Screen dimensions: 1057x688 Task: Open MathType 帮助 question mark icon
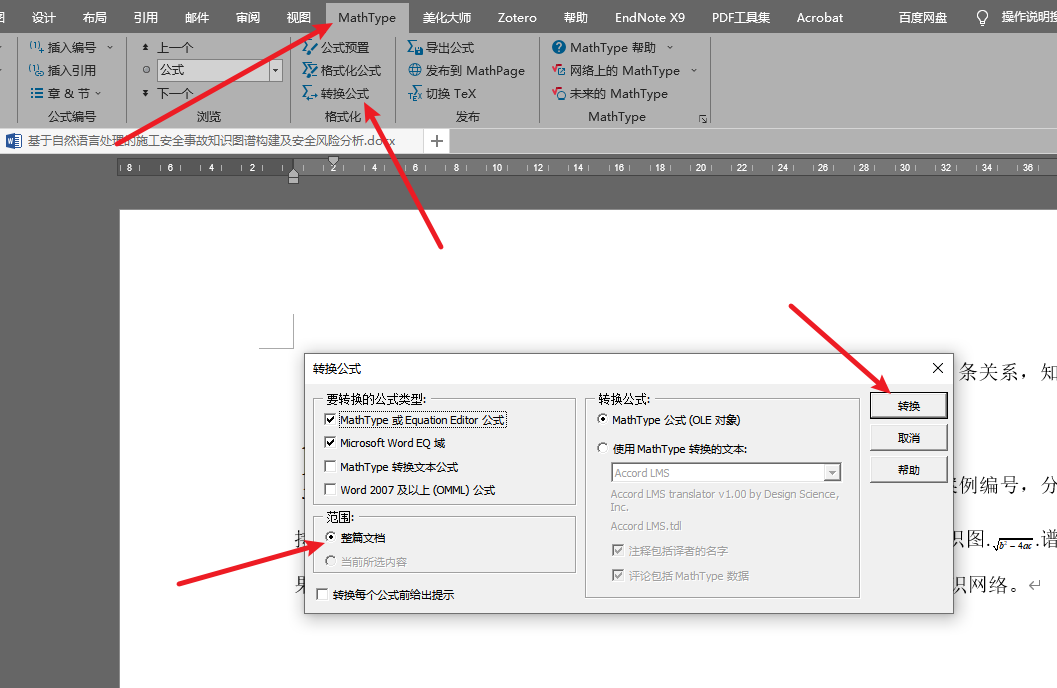pos(558,47)
